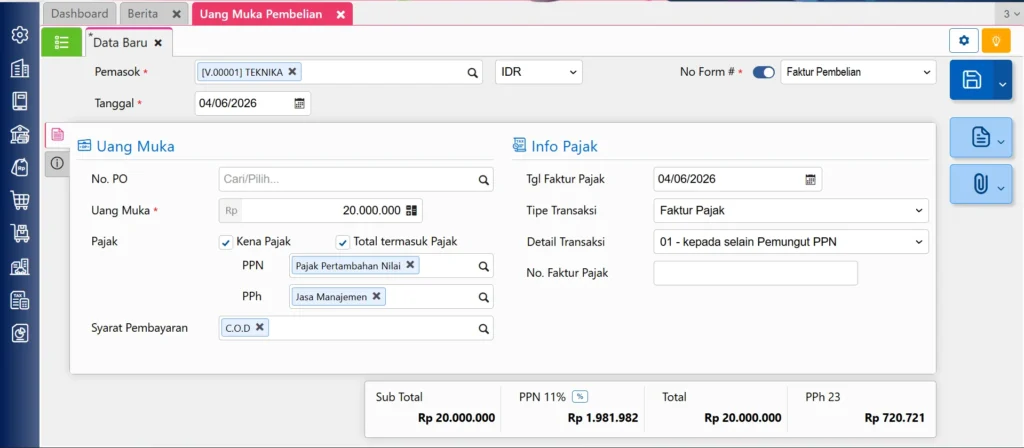The image size is (1024, 448).
Task: Remove the Pajak Pertambahan Nilai tag
Action: pyautogui.click(x=410, y=264)
